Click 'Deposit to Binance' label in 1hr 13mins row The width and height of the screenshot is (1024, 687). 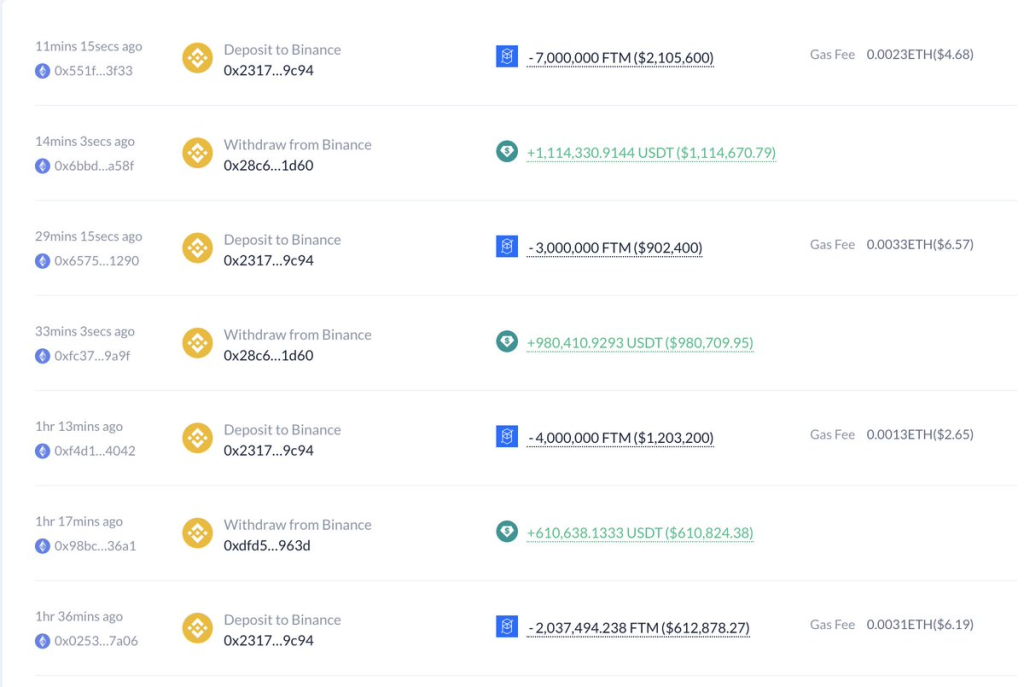click(282, 430)
